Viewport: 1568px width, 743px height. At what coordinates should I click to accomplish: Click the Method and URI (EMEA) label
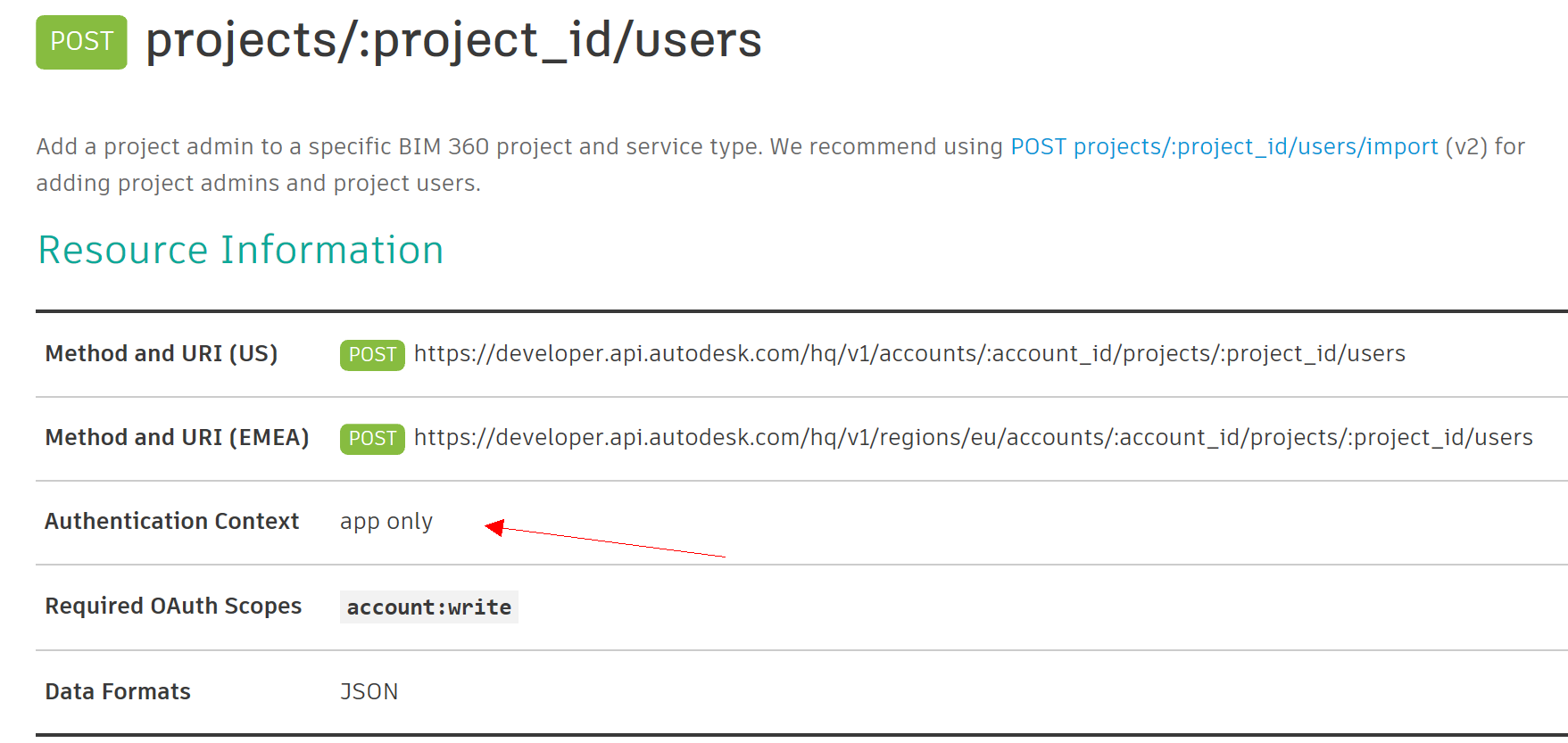pyautogui.click(x=177, y=438)
